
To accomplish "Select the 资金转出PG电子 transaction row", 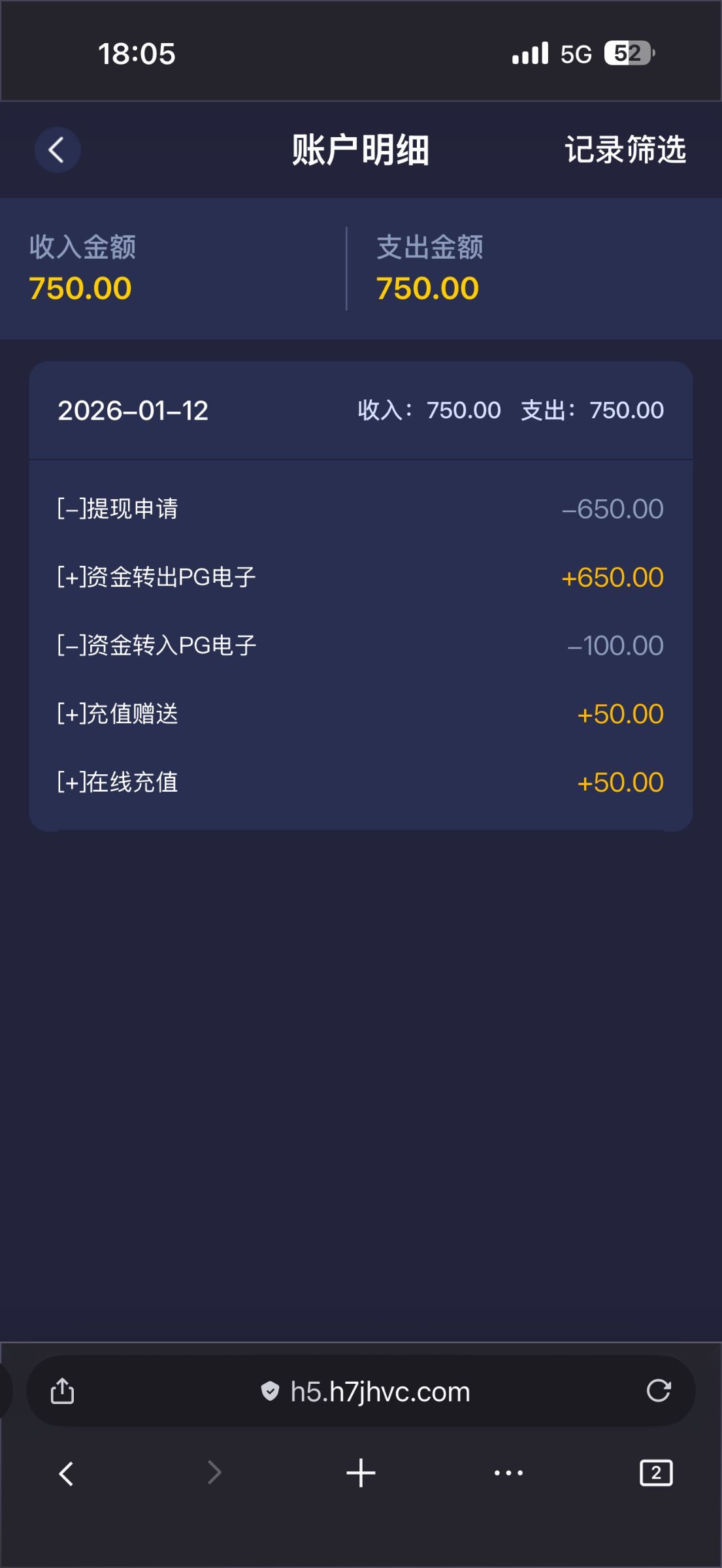I will (361, 578).
